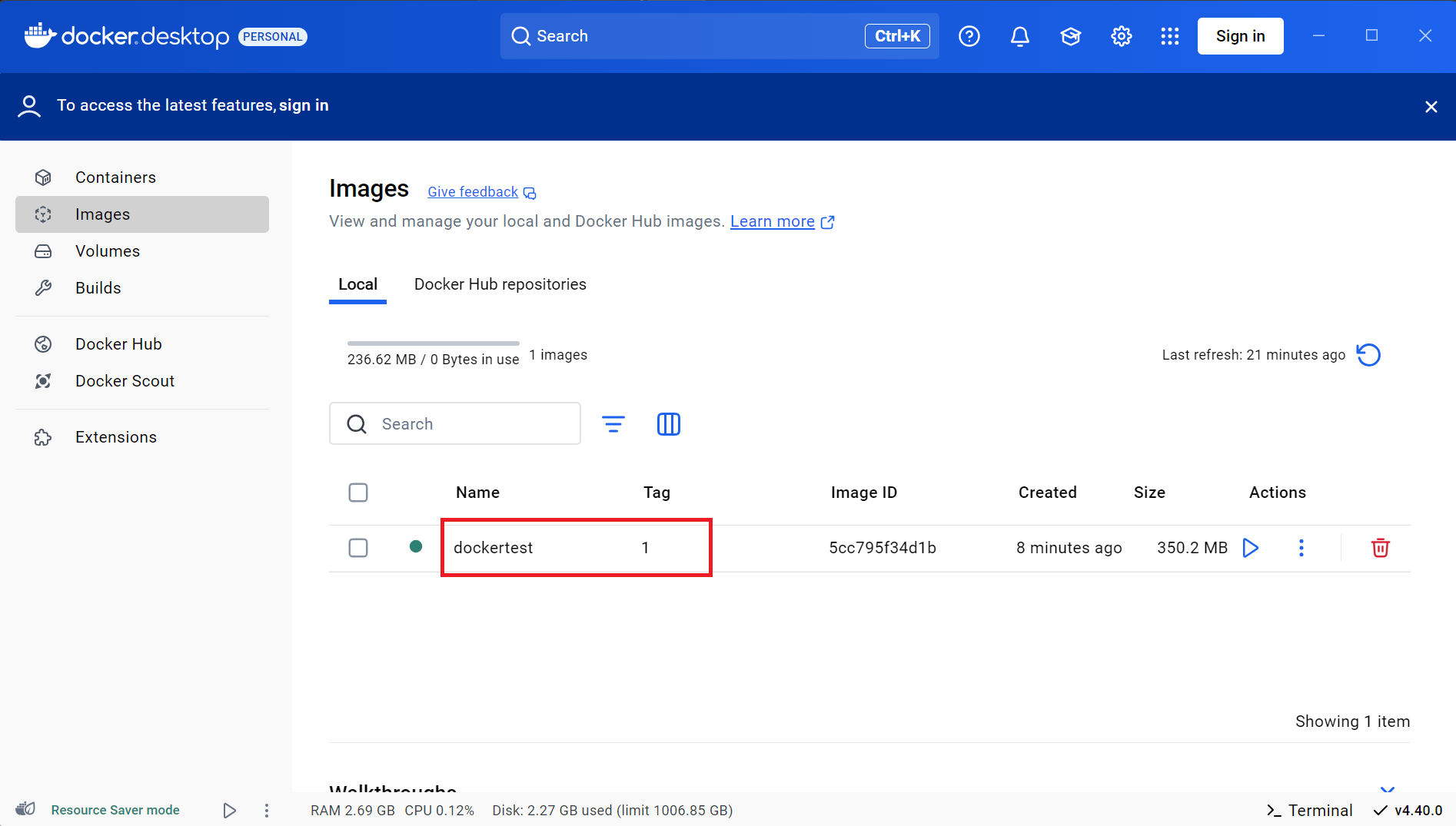Click the Extensions puzzle icon
This screenshot has height=826, width=1456.
43,437
